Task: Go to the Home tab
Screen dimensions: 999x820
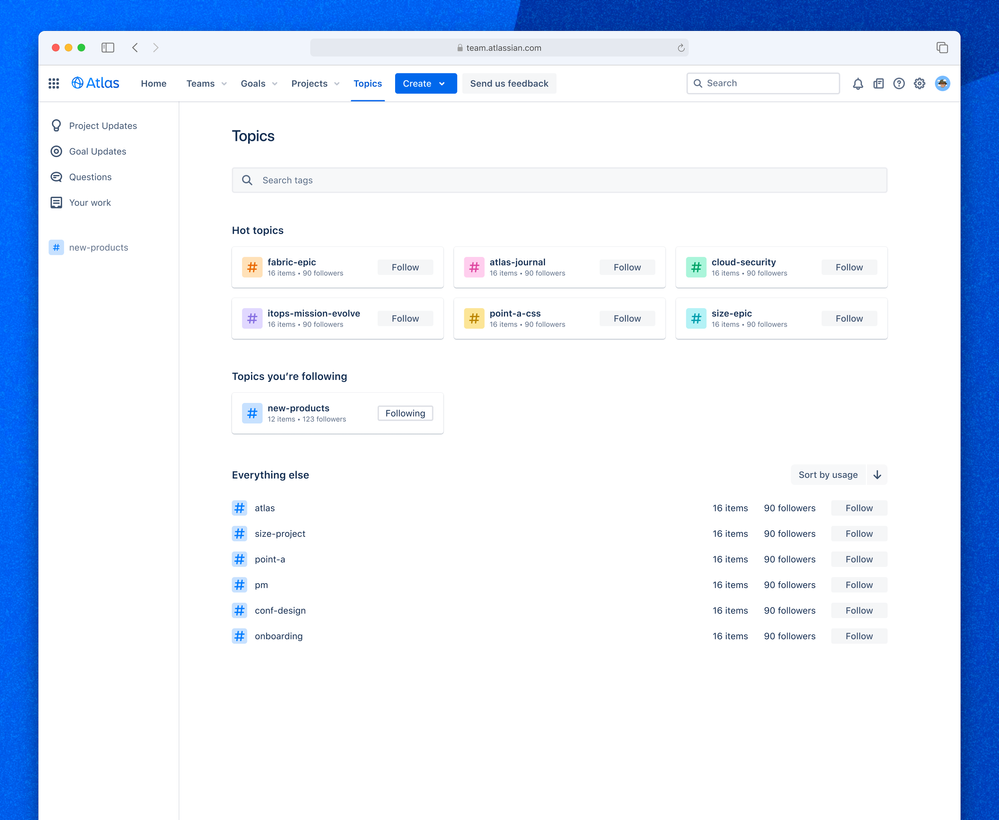Action: (154, 83)
